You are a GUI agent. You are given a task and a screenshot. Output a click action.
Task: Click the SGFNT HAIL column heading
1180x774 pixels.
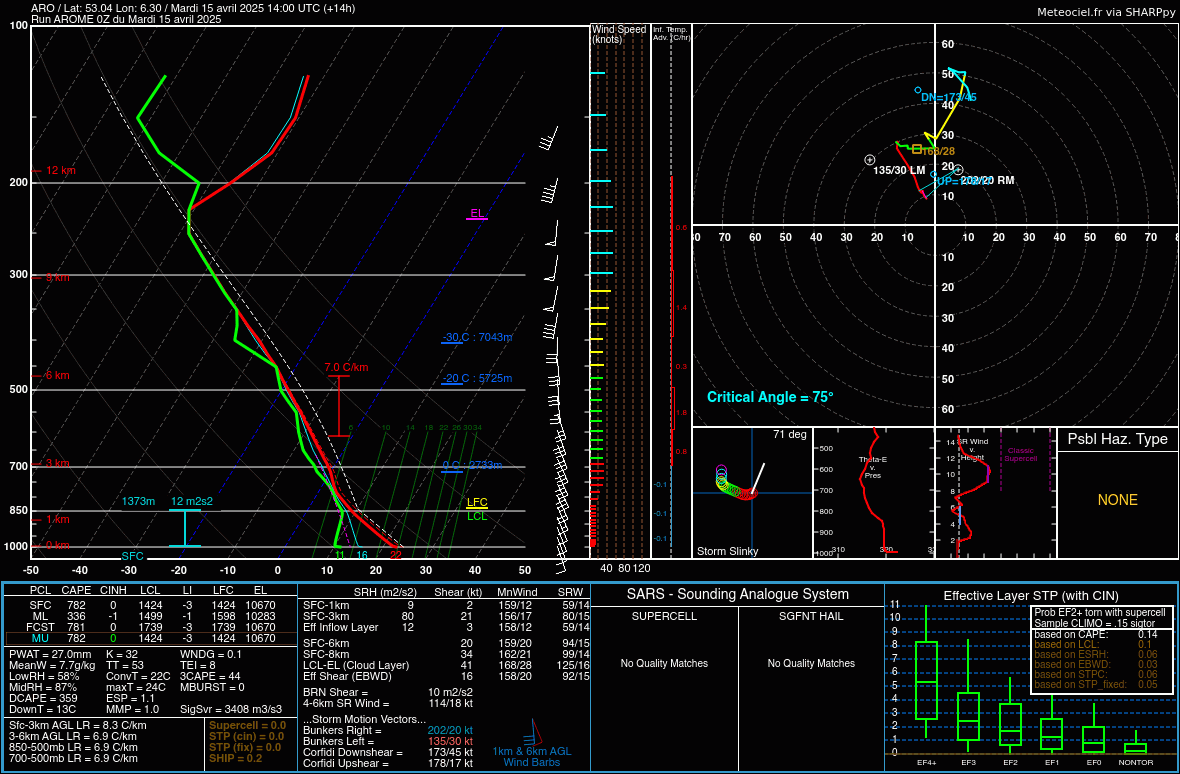[x=811, y=616]
